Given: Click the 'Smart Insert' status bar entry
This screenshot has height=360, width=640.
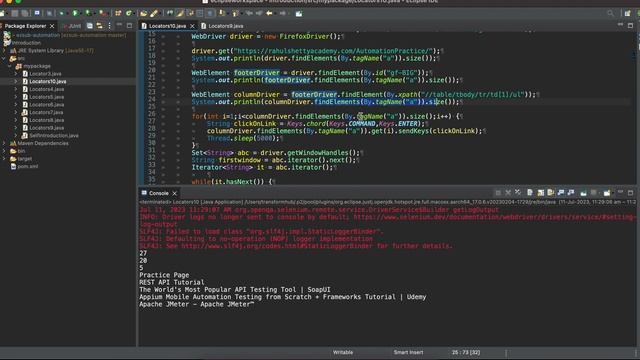Looking at the screenshot, I should [x=408, y=352].
